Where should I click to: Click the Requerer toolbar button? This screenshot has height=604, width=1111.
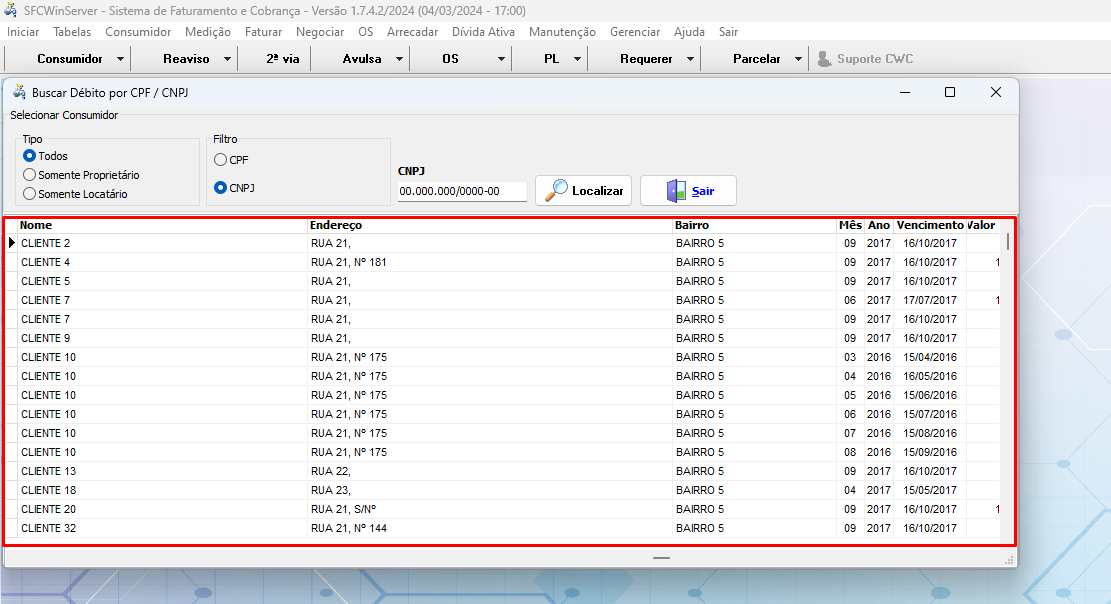[x=646, y=59]
